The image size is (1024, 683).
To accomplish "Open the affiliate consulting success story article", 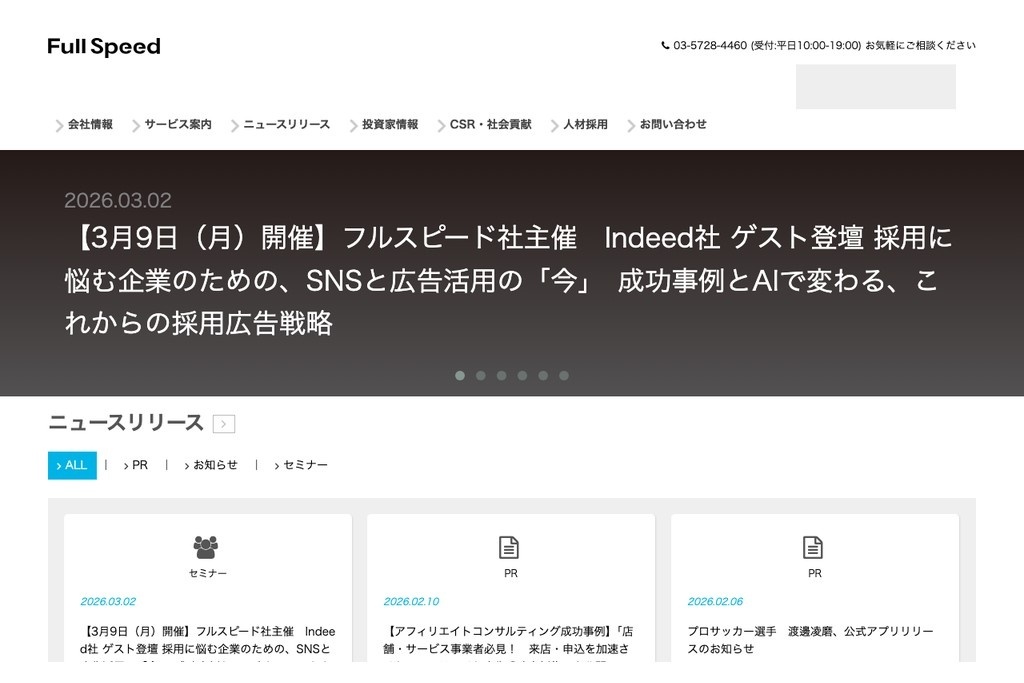I will [508, 640].
